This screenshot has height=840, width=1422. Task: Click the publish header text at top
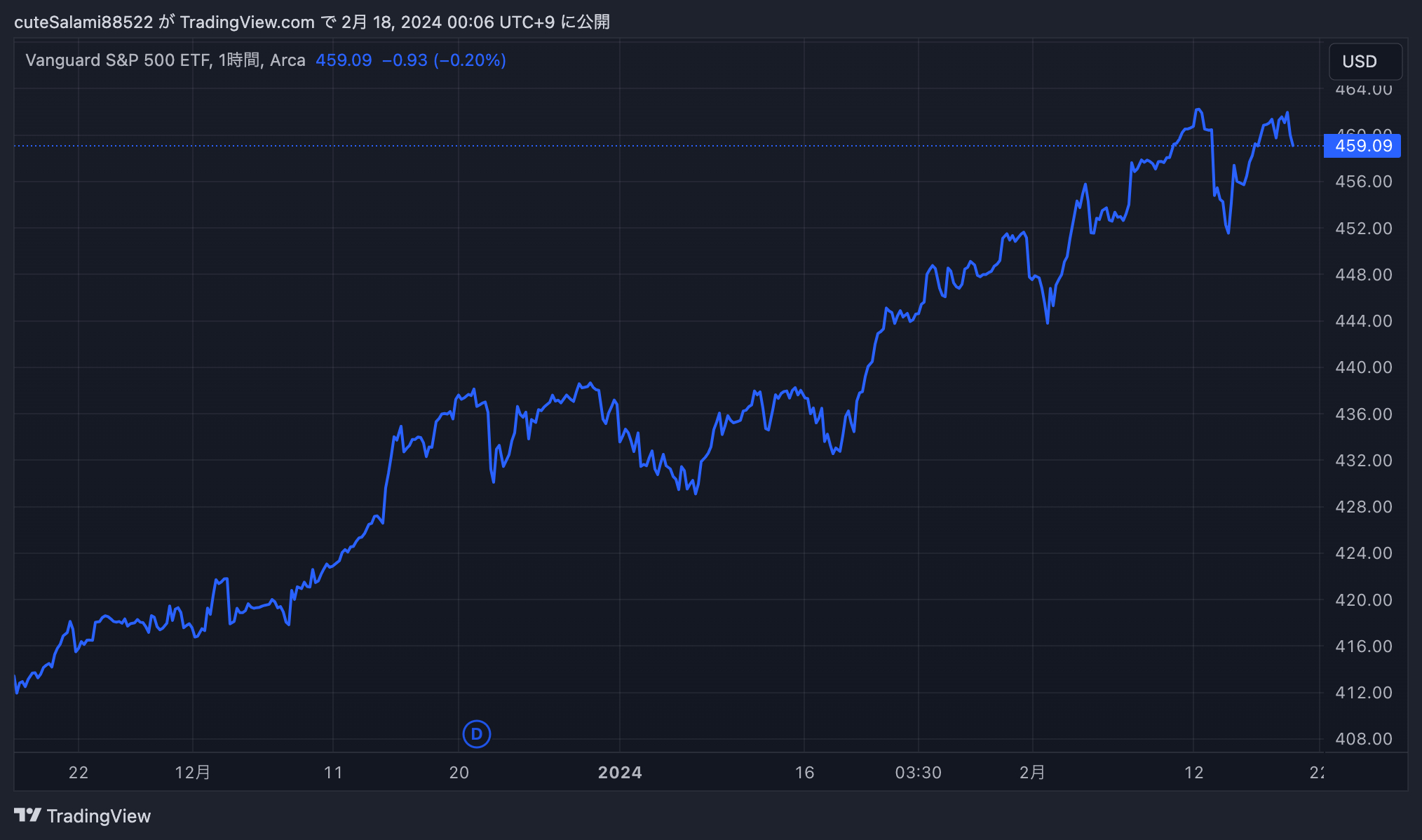click(312, 22)
